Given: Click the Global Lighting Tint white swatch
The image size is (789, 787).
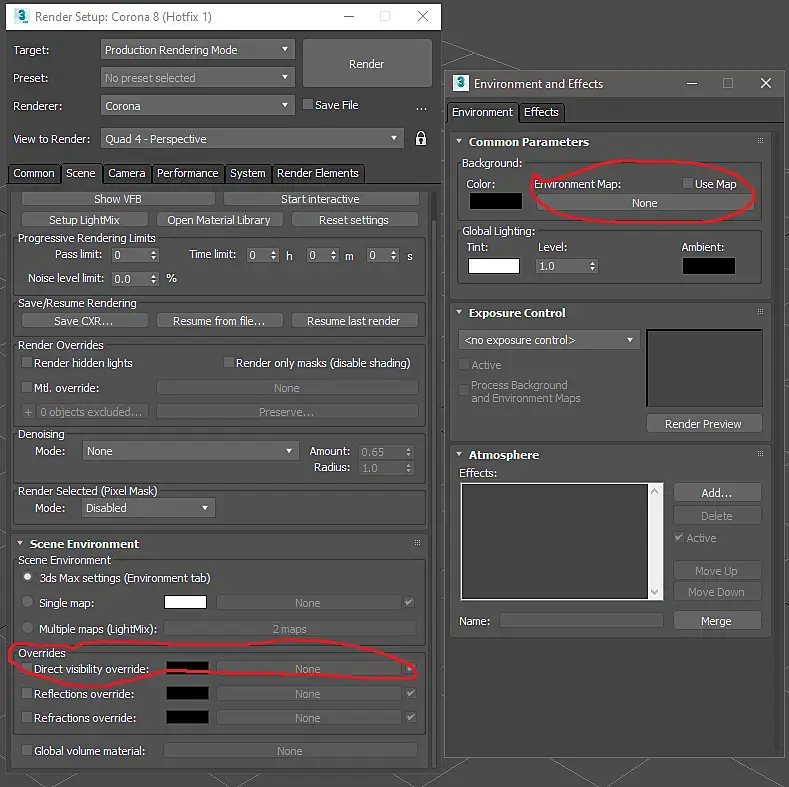Looking at the screenshot, I should (x=494, y=266).
